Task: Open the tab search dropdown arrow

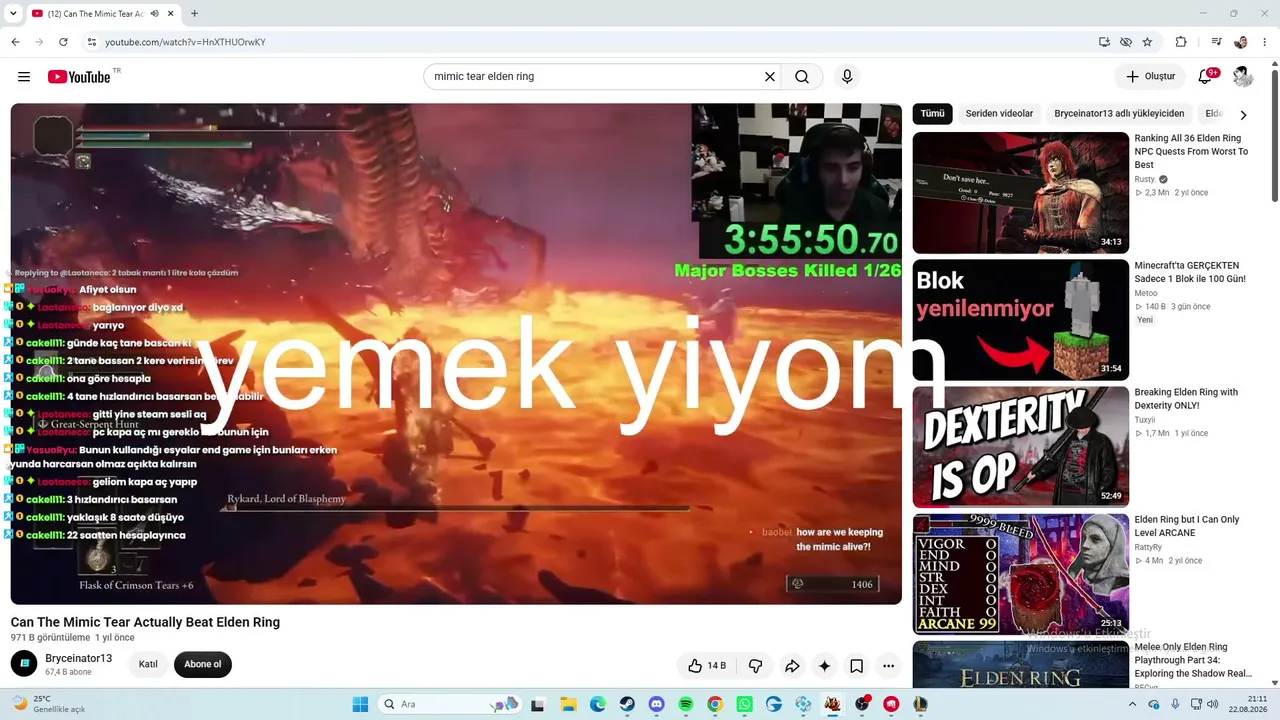Action: [x=13, y=14]
